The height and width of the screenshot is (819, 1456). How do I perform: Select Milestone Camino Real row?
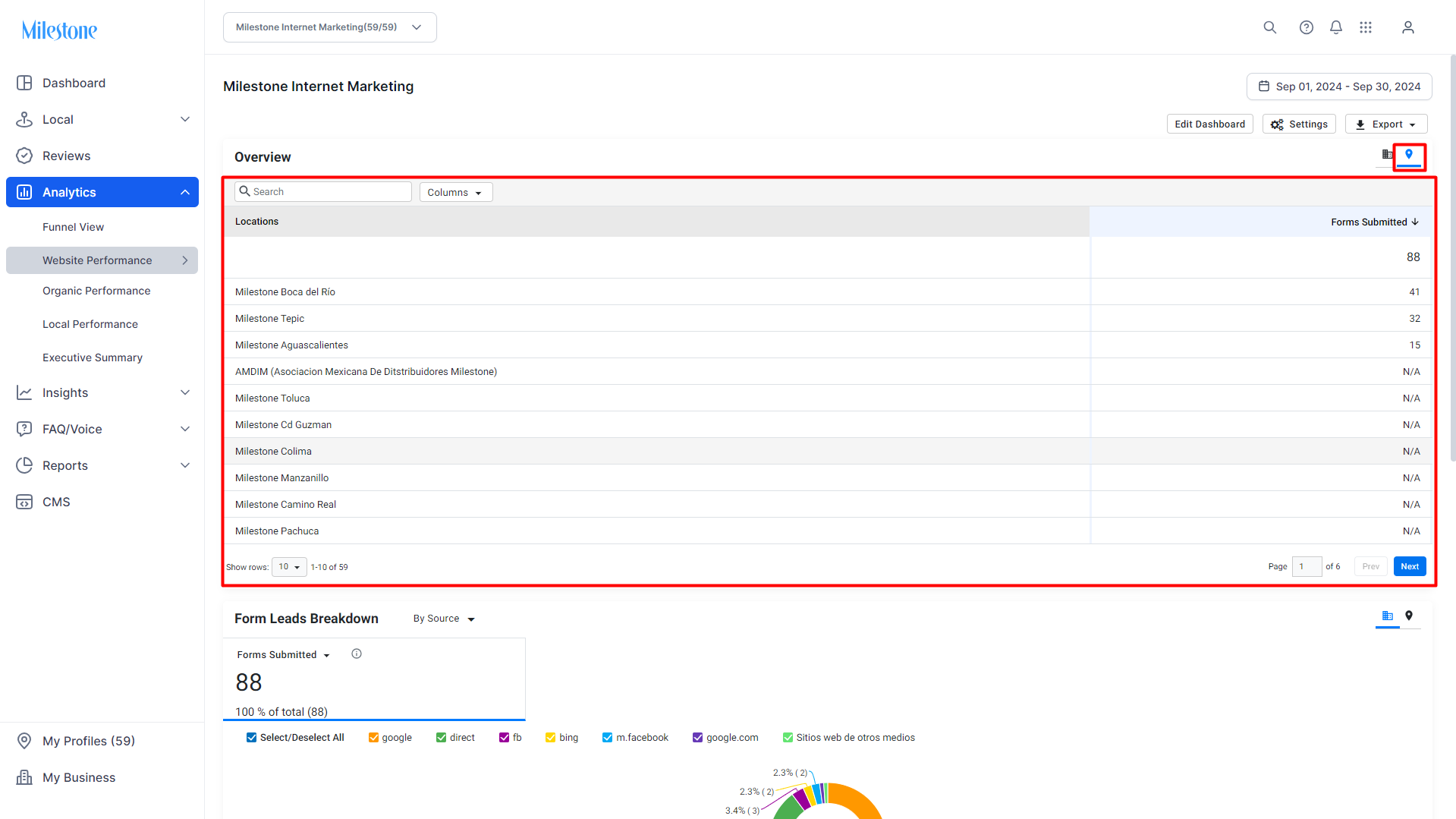pyautogui.click(x=828, y=504)
